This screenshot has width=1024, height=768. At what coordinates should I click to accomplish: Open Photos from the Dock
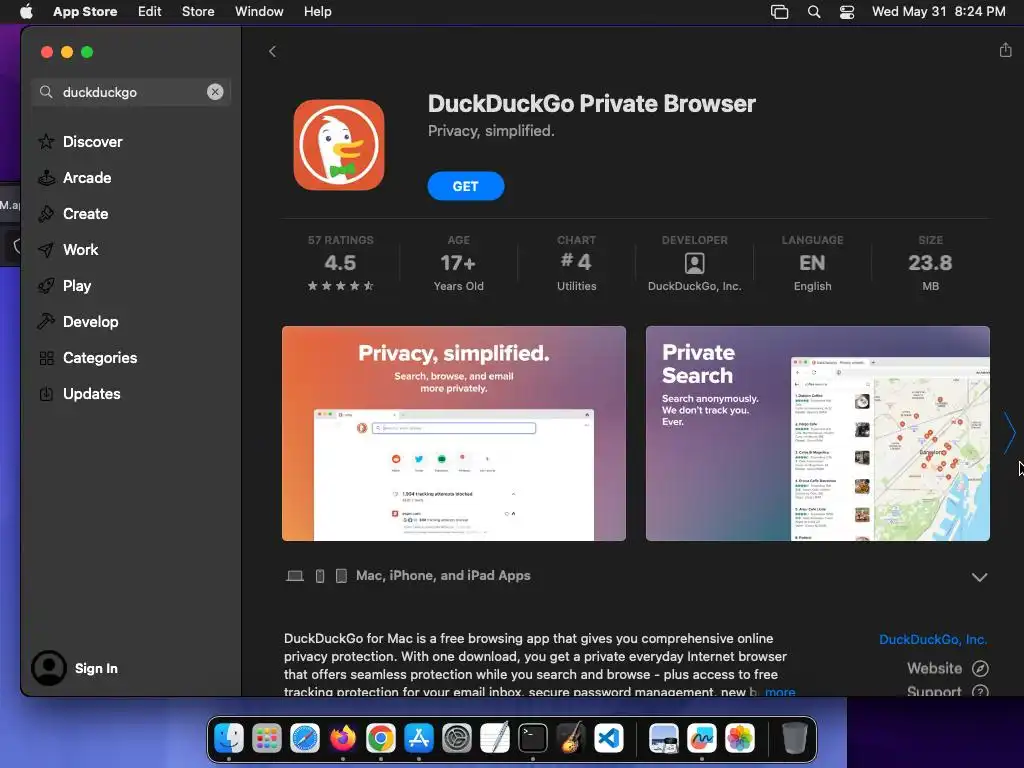pos(739,739)
